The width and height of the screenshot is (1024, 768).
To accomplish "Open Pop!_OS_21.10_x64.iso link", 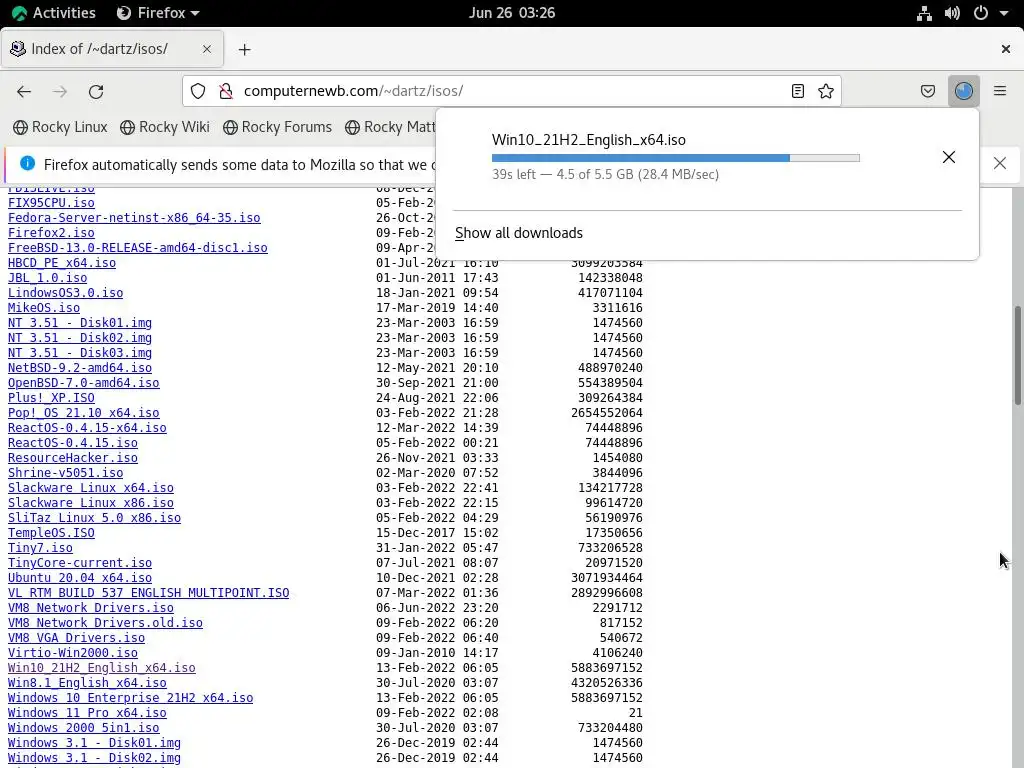I will [84, 413].
